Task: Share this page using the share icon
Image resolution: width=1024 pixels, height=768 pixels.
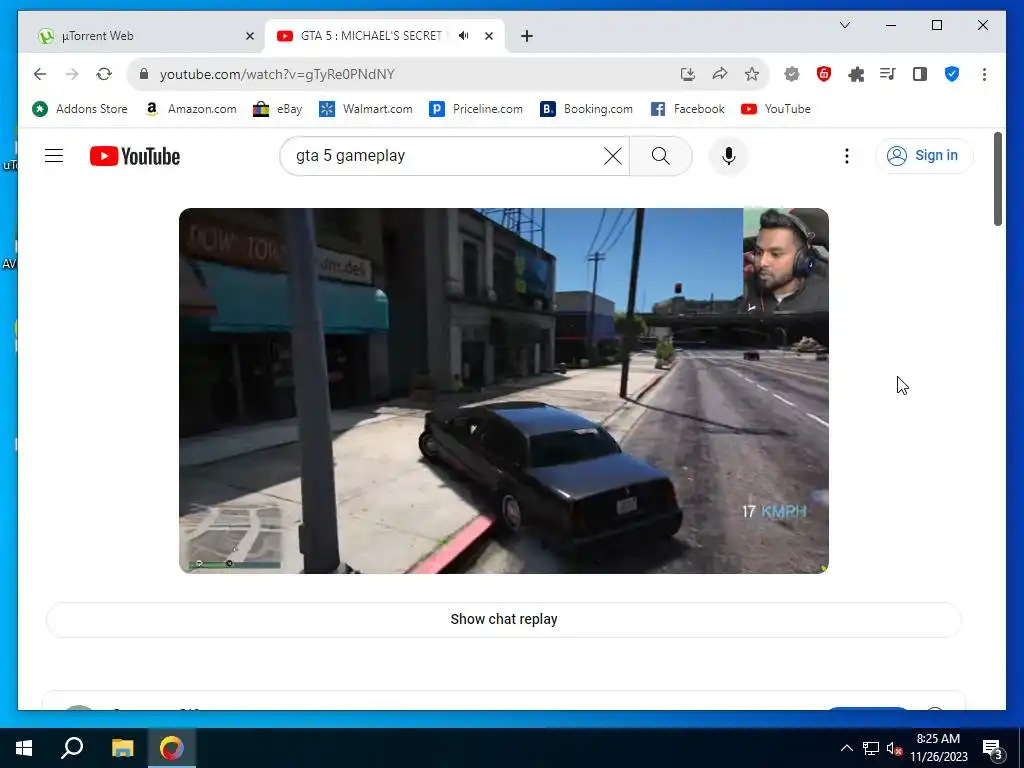Action: 720,74
